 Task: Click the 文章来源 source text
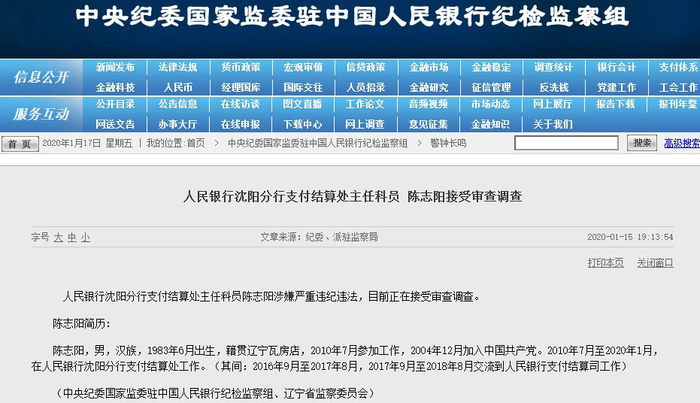[x=319, y=237]
